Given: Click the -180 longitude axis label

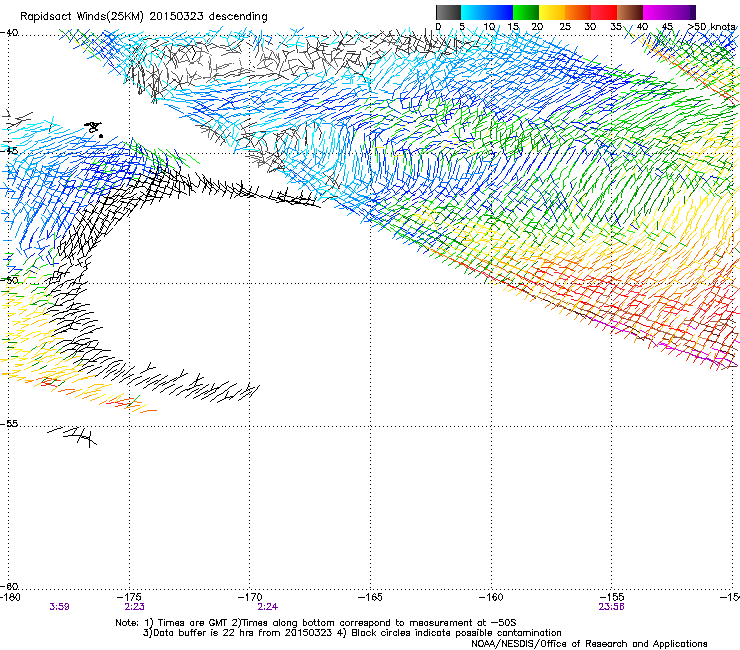Looking at the screenshot, I should point(10,597).
